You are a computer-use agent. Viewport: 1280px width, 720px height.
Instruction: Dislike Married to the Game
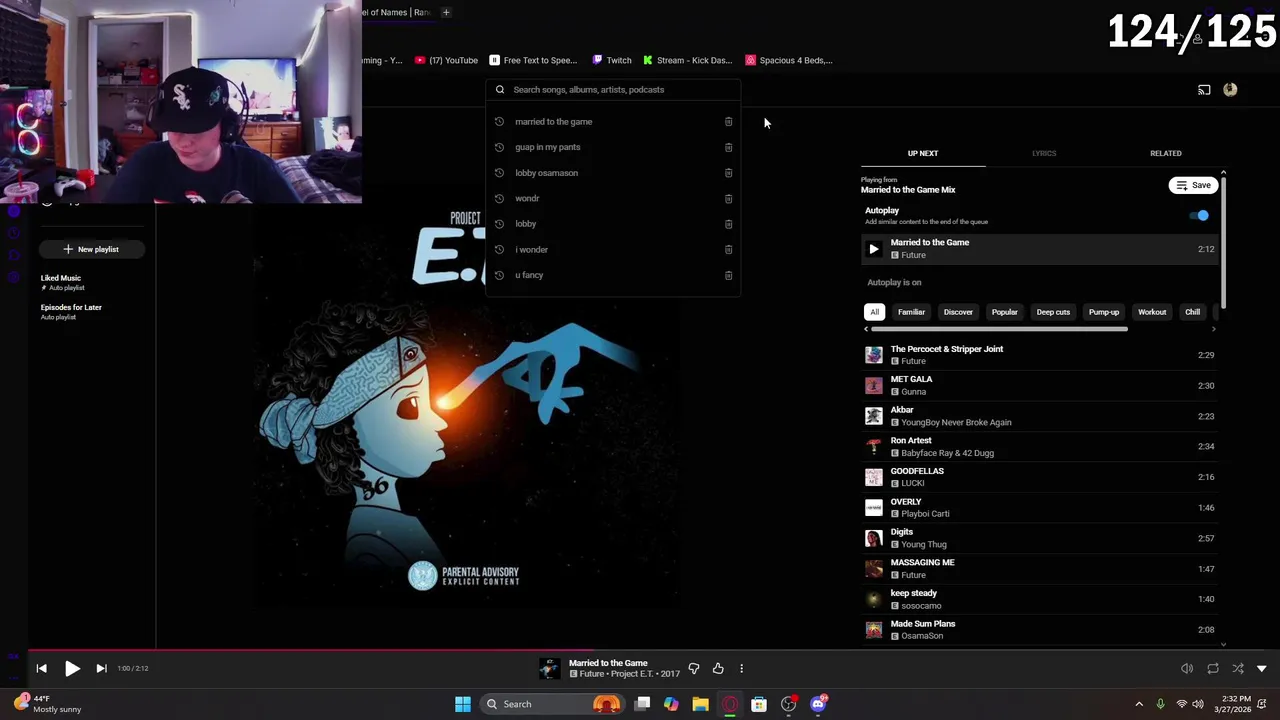point(694,668)
